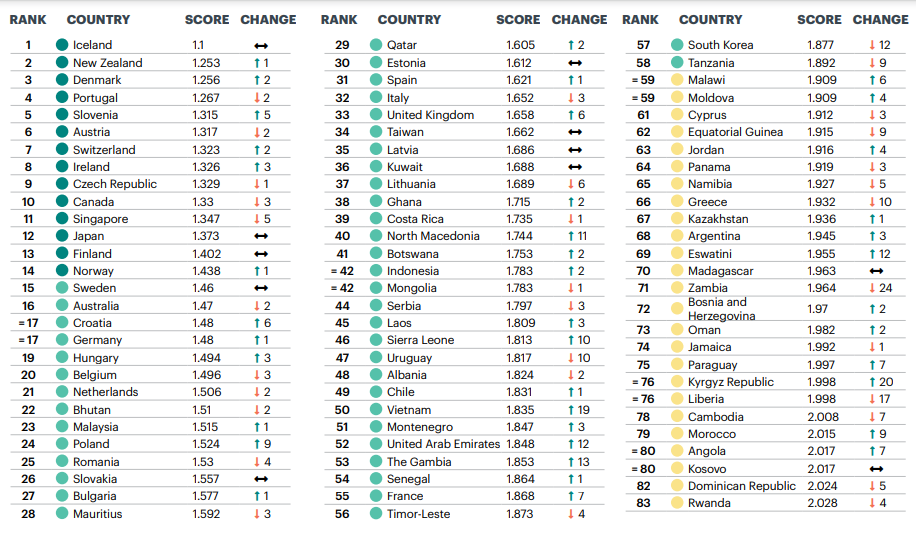
Task: Select the green circle beside Singapore
Action: pos(62,219)
